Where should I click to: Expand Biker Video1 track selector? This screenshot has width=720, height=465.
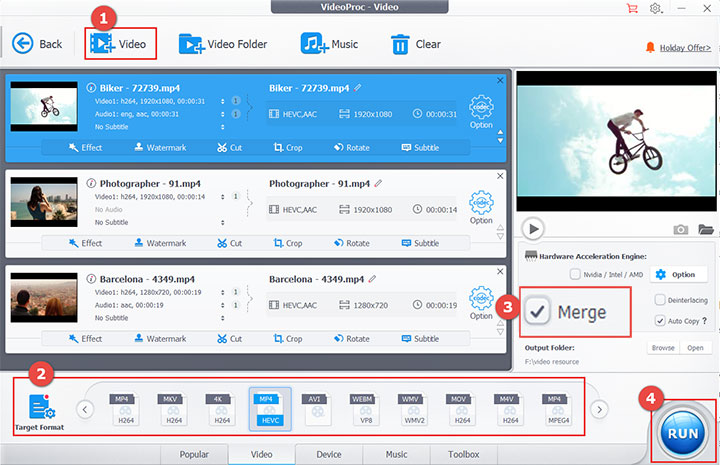(223, 101)
